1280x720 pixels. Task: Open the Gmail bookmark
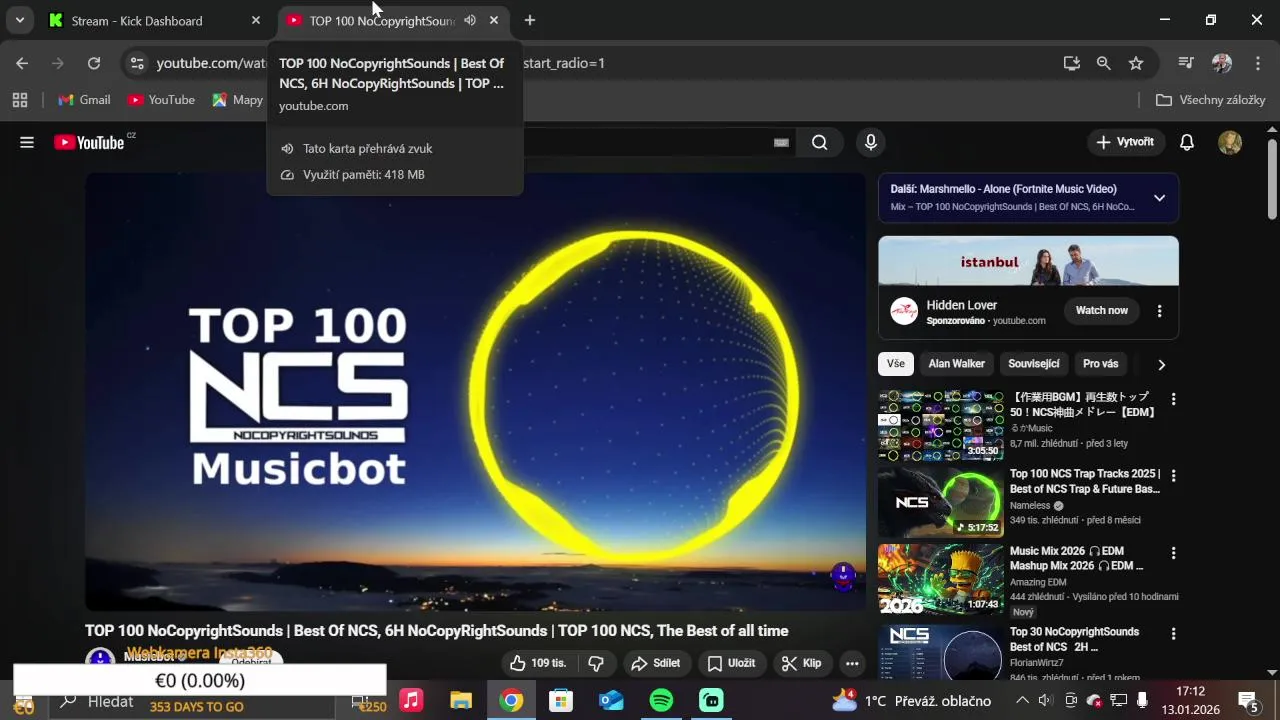(85, 100)
